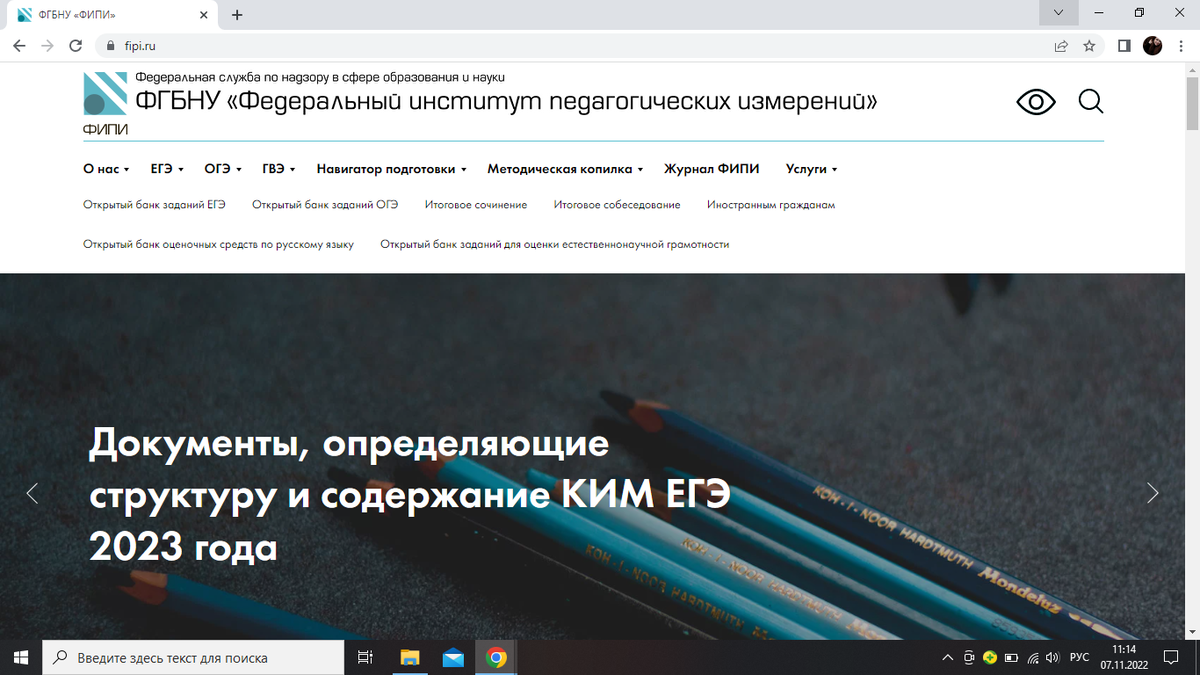The width and height of the screenshot is (1200, 675).
Task: Bookmark this page with star icon
Action: (x=1089, y=46)
